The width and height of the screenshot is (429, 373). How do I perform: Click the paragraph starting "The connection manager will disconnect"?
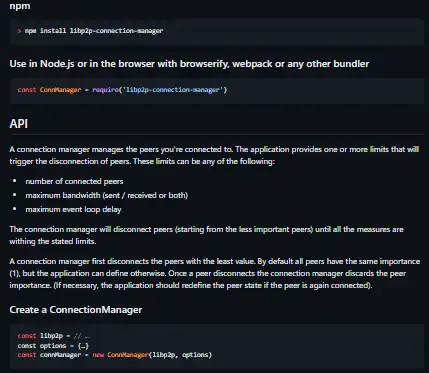click(206, 235)
